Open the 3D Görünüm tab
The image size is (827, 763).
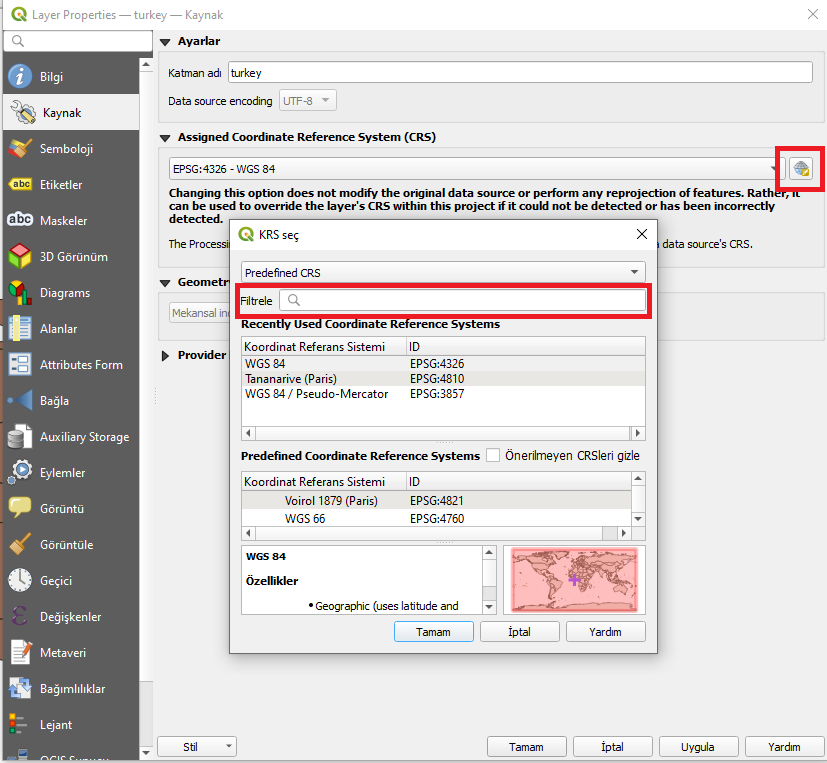pos(71,257)
